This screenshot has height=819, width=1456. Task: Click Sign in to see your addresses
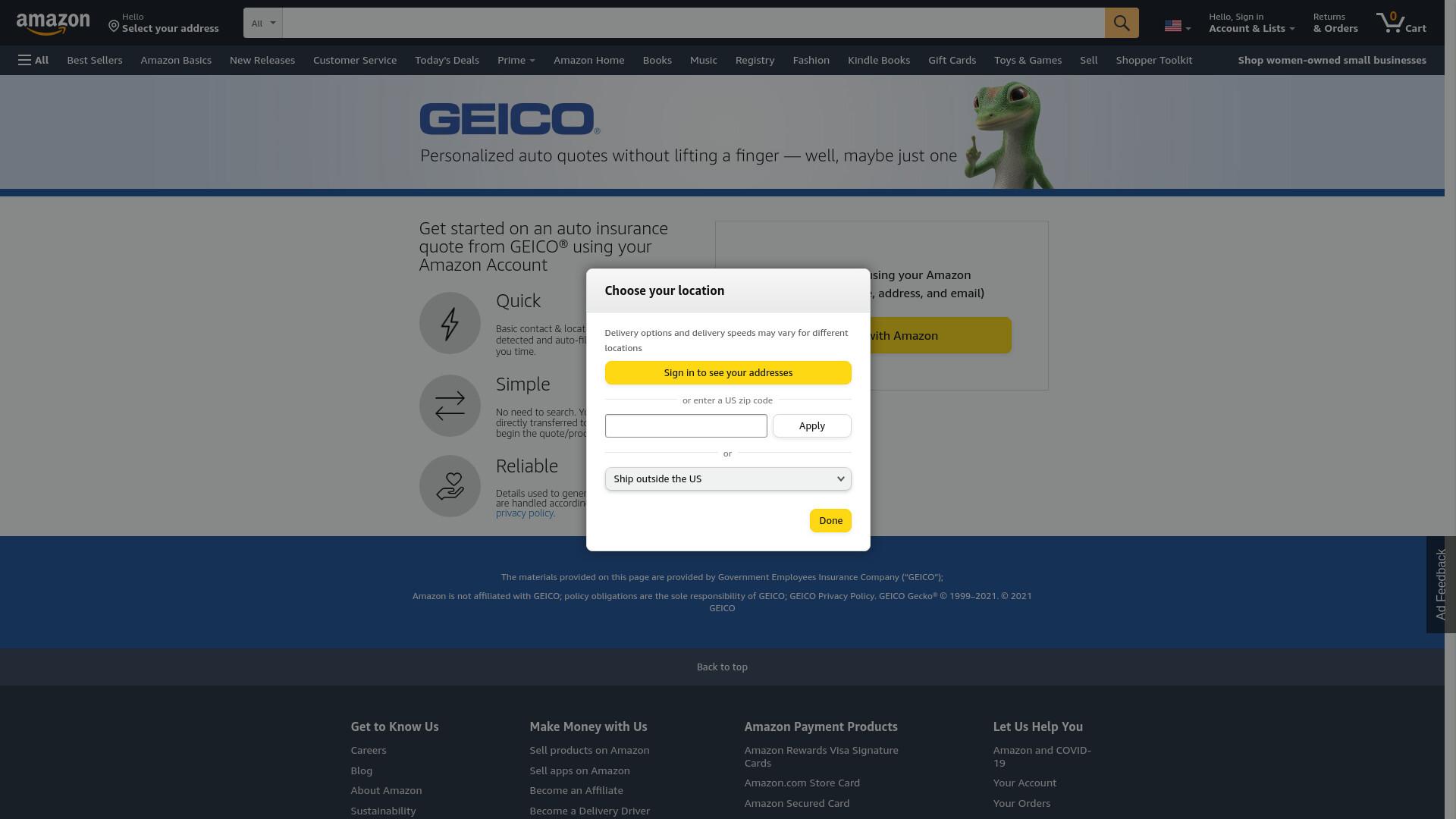tap(728, 372)
